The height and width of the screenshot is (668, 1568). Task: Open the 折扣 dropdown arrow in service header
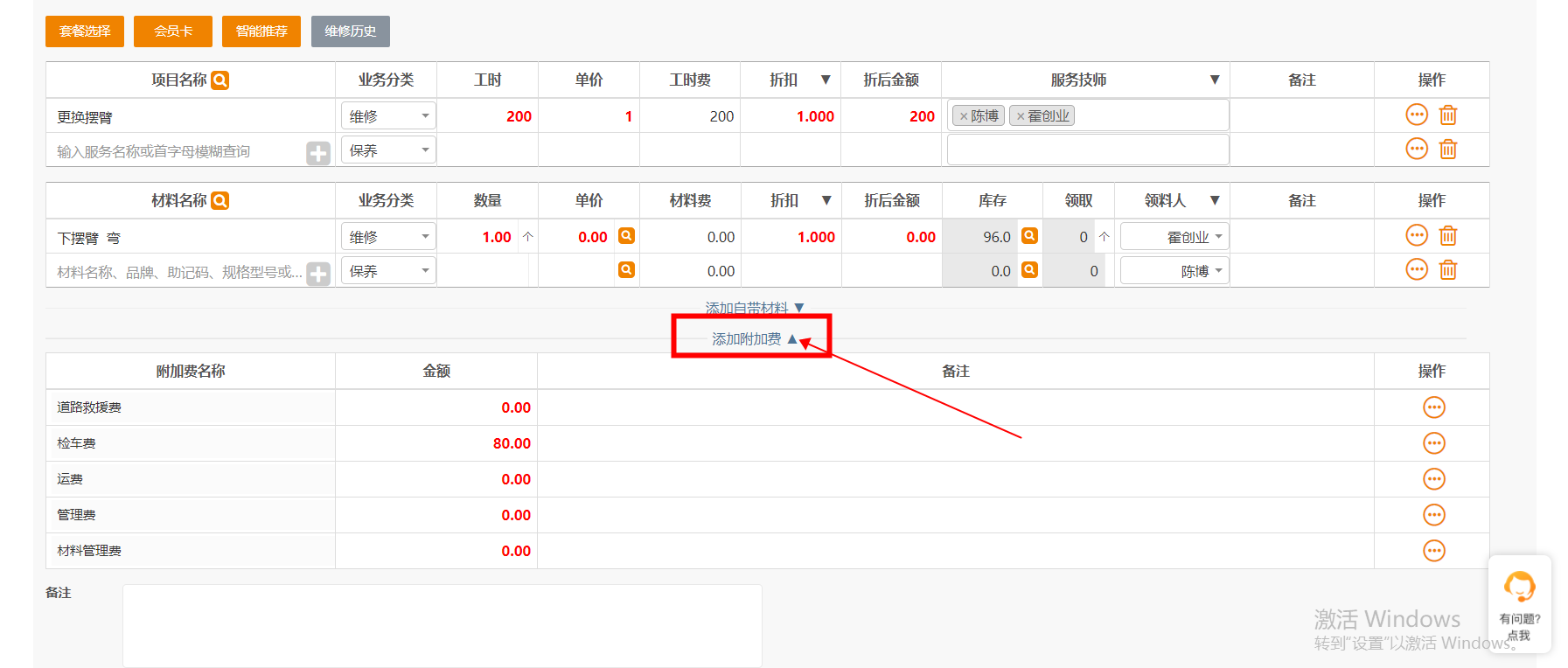point(826,80)
